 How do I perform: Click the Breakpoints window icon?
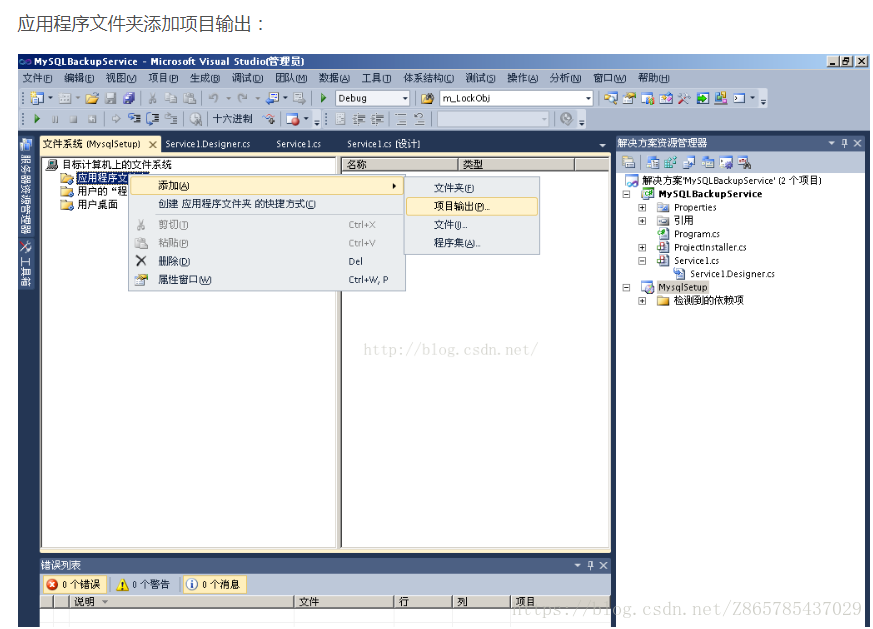[293, 119]
